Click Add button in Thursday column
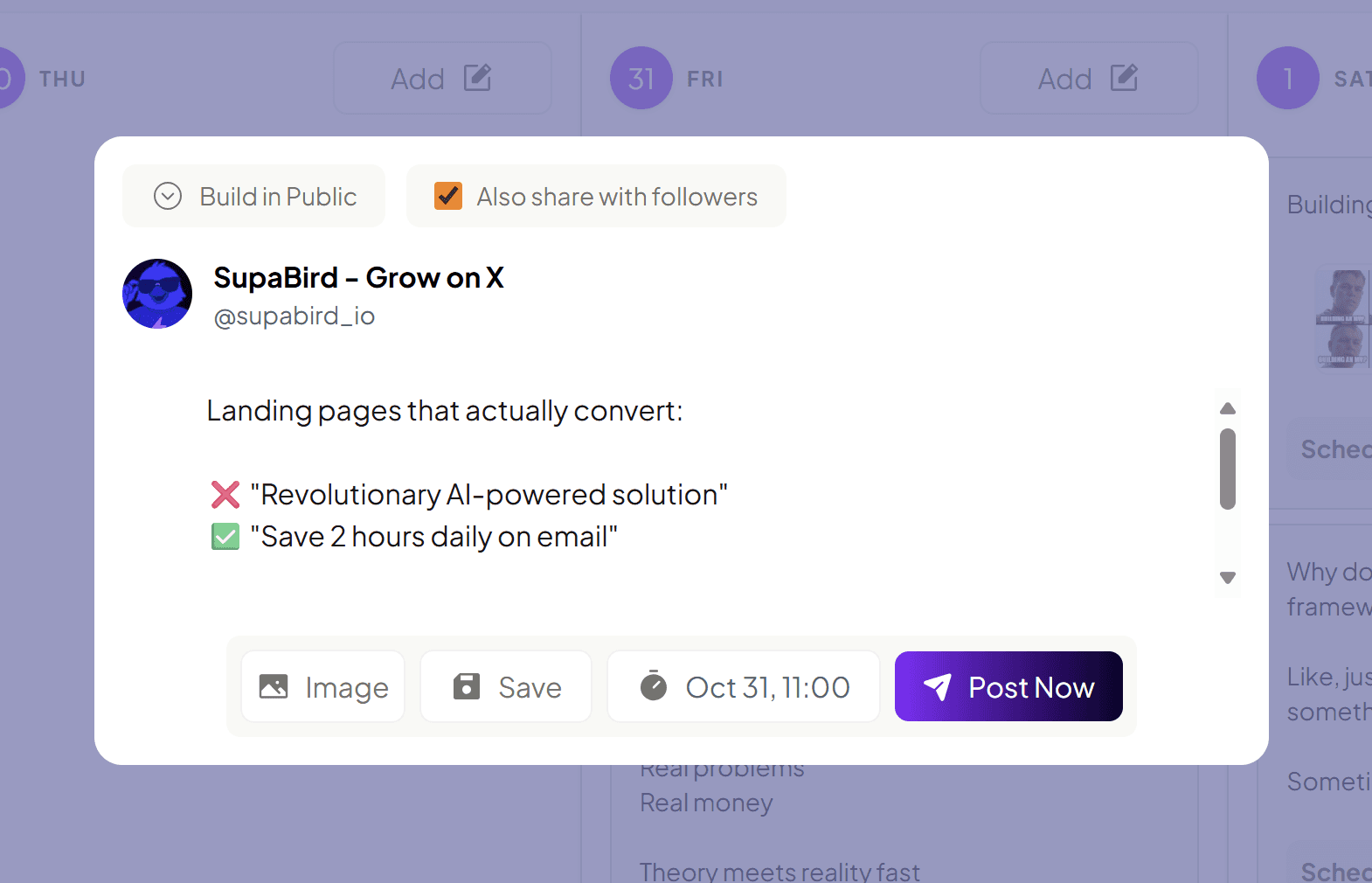 pos(442,79)
